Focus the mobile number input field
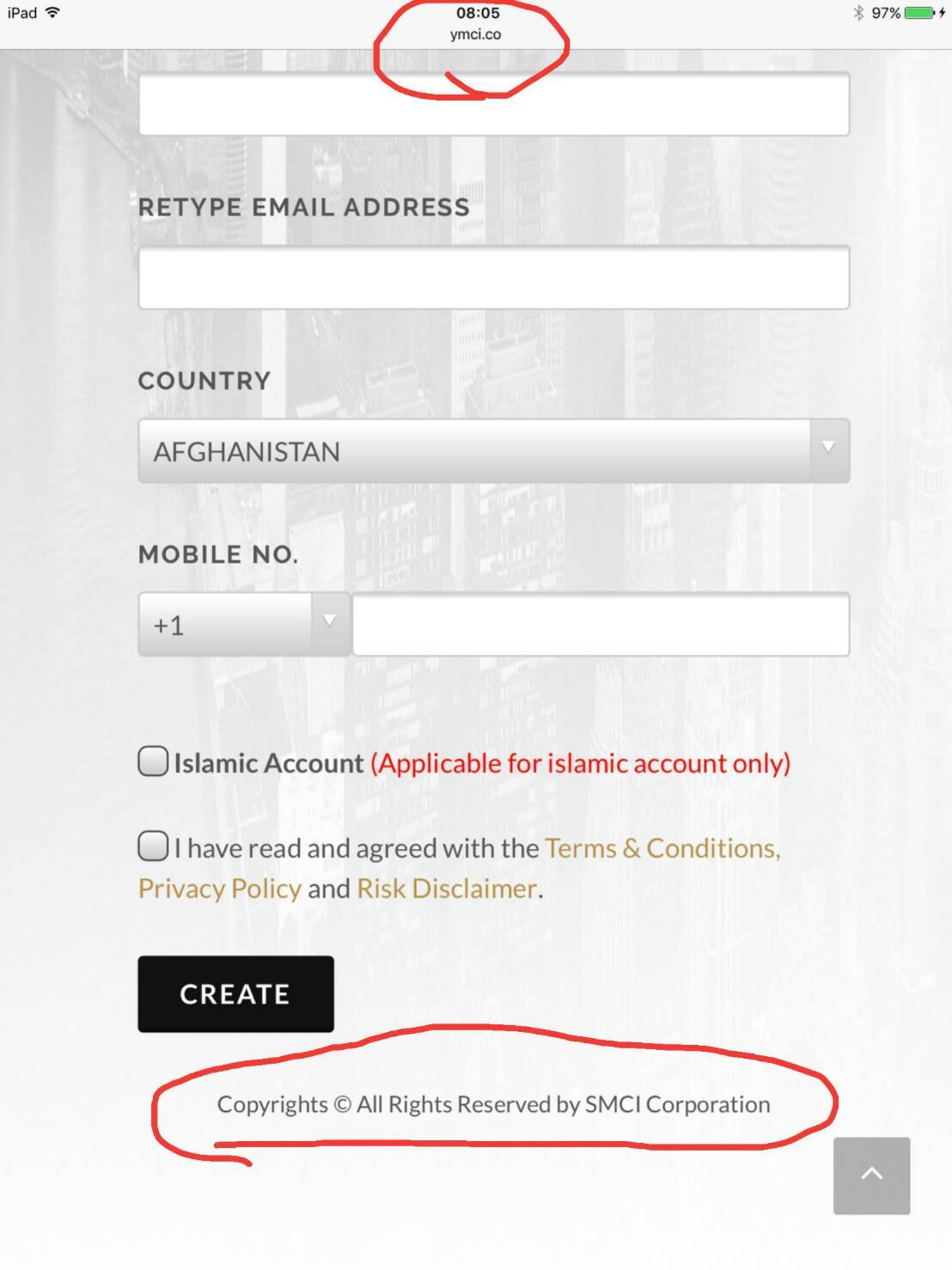 [601, 624]
